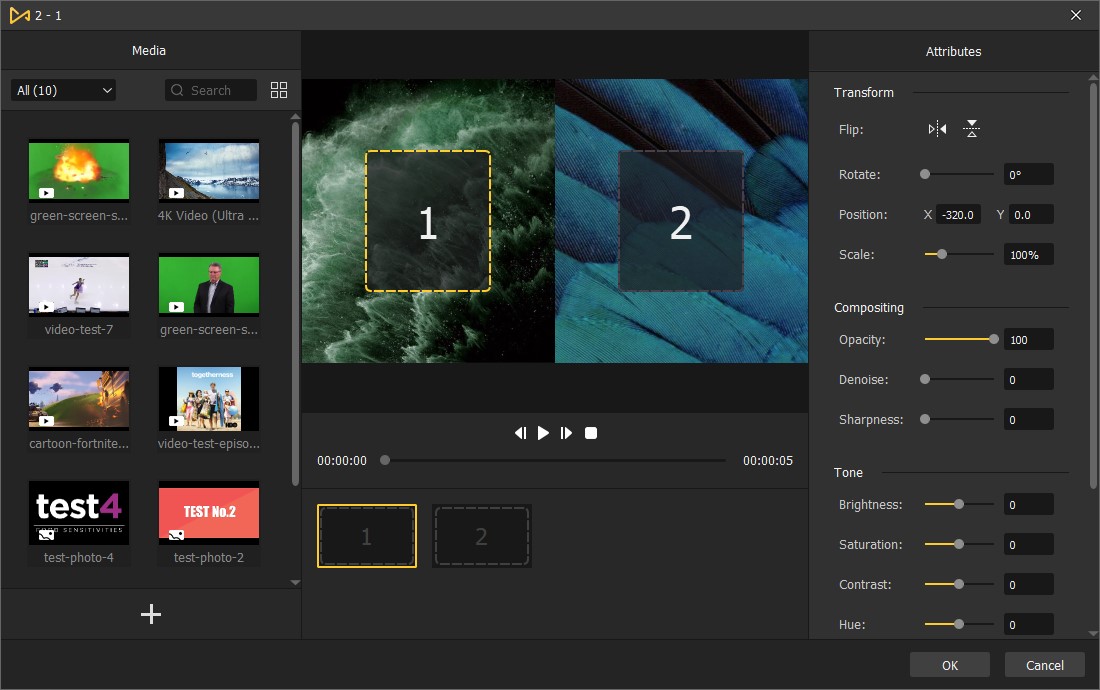
Task: Step to the previous frame
Action: pos(520,433)
